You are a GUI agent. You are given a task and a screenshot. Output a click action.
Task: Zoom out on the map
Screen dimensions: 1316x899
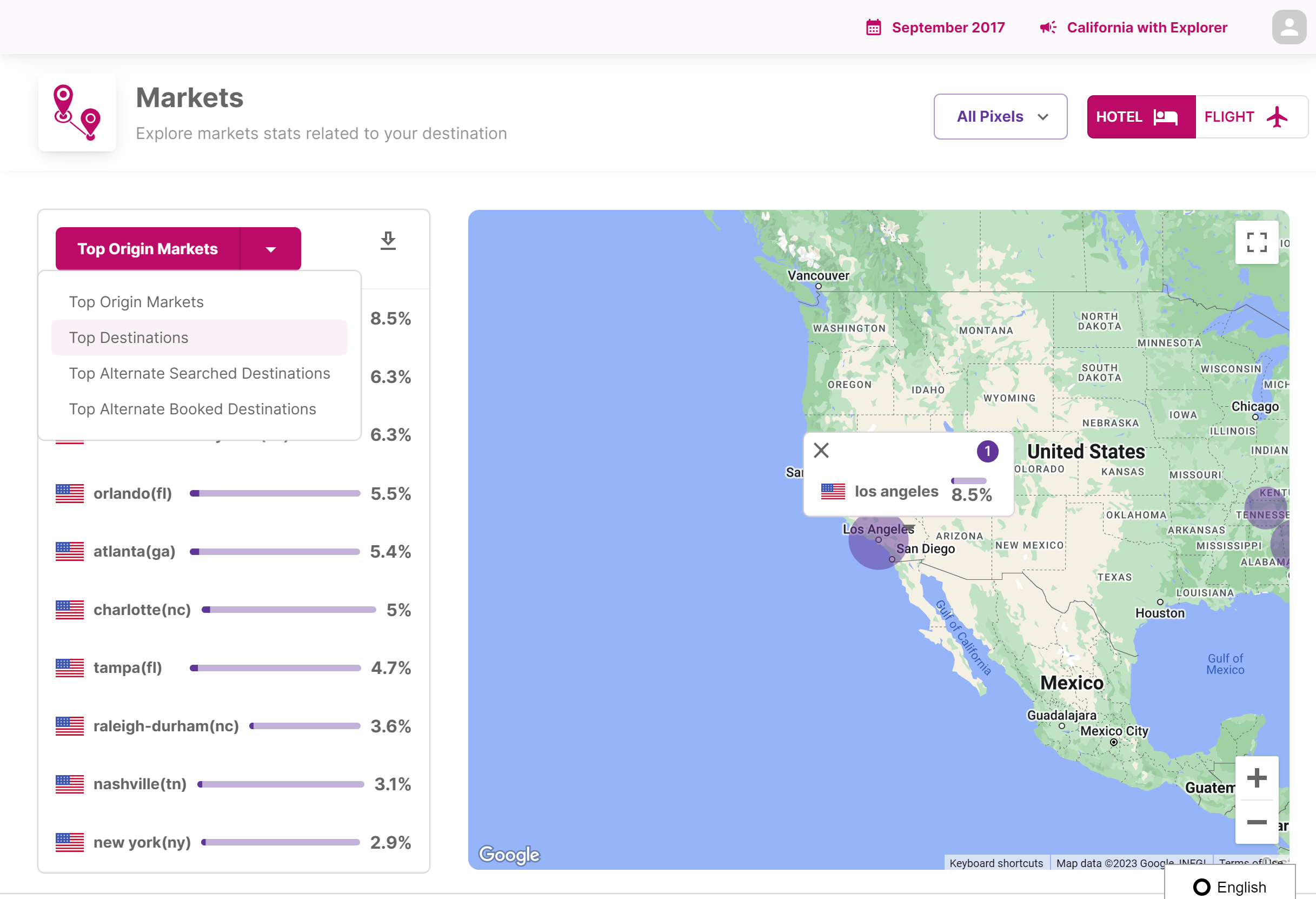pyautogui.click(x=1257, y=822)
